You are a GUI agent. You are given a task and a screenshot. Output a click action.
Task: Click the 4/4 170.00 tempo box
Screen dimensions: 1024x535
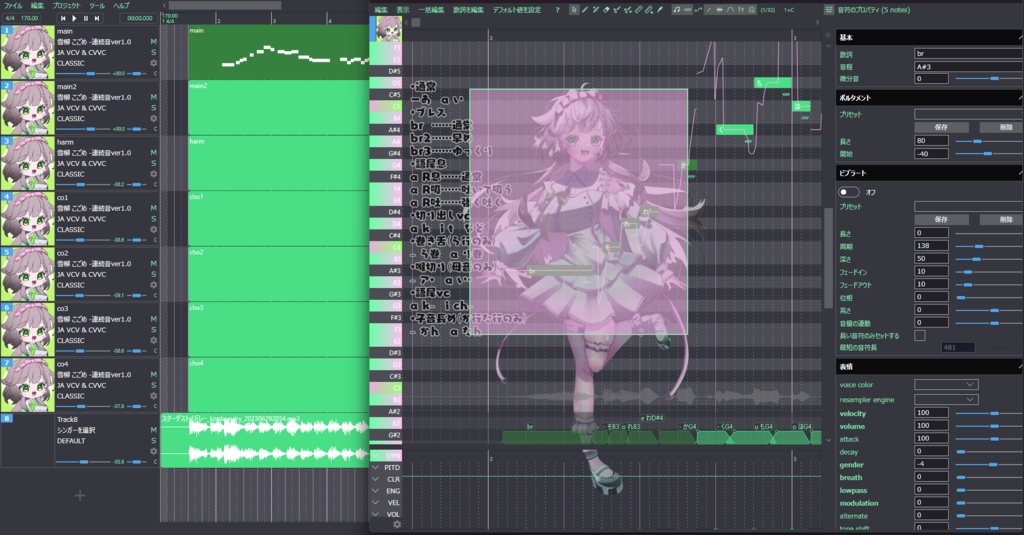[22, 18]
